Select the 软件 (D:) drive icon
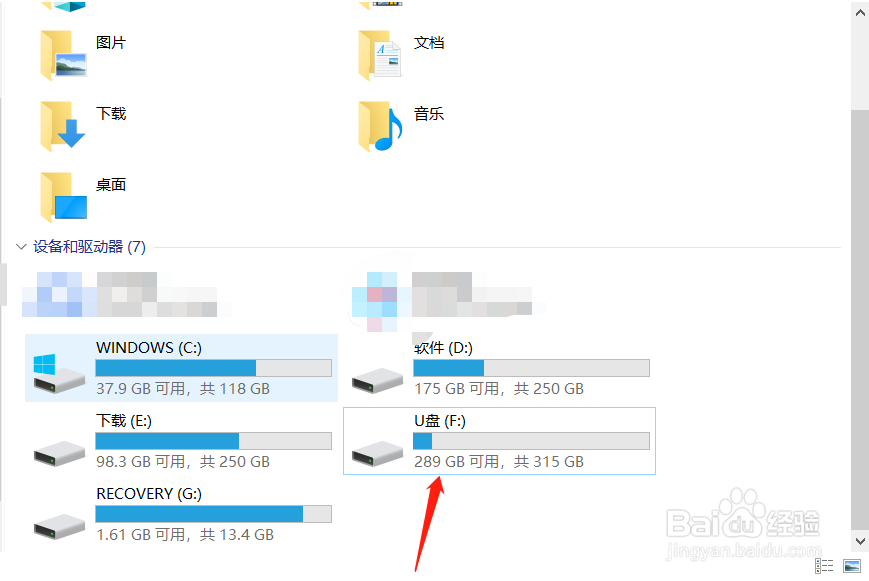This screenshot has width=869, height=581. click(377, 380)
